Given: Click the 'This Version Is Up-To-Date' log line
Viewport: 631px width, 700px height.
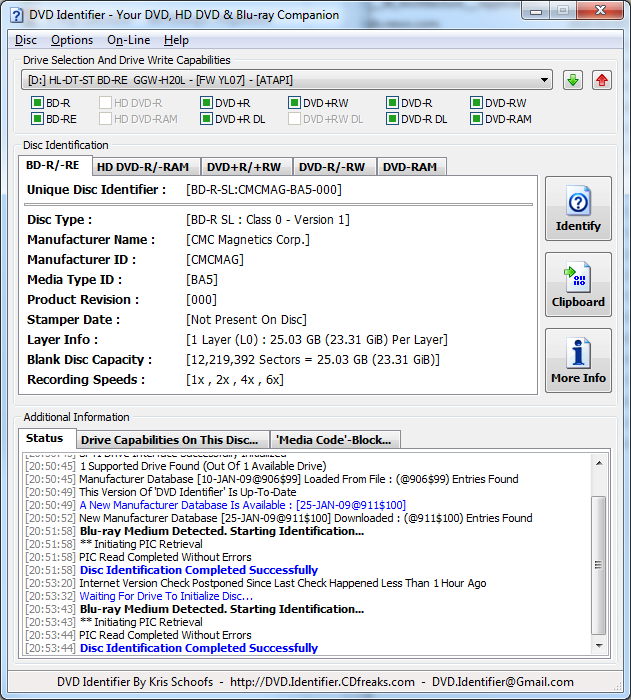Looking at the screenshot, I should (188, 492).
